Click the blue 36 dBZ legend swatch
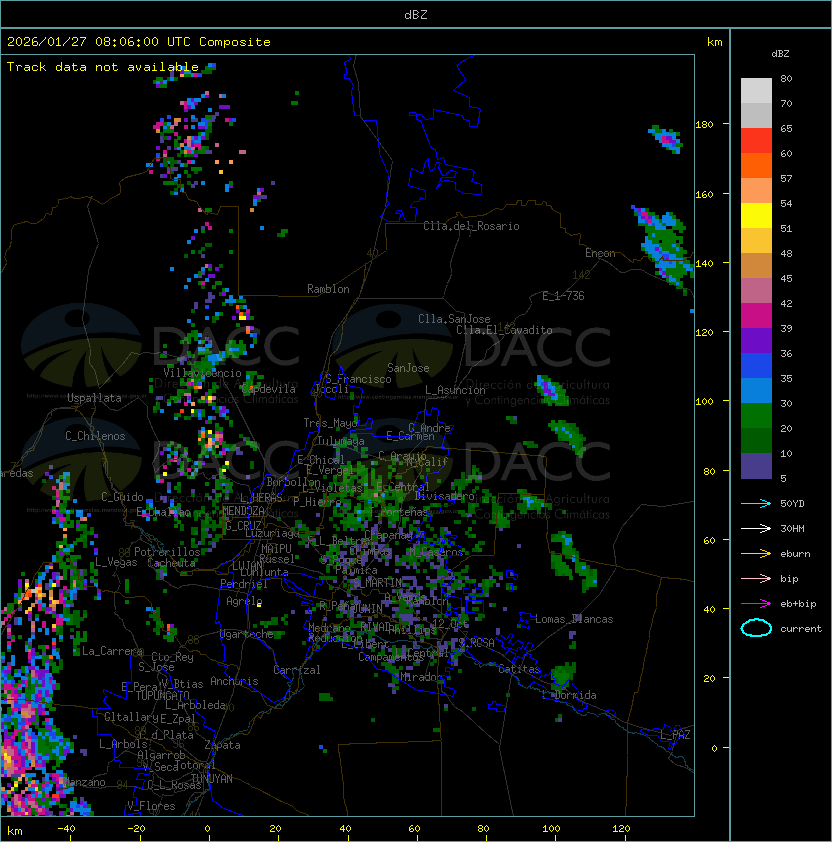The height and width of the screenshot is (842, 832). [x=756, y=366]
